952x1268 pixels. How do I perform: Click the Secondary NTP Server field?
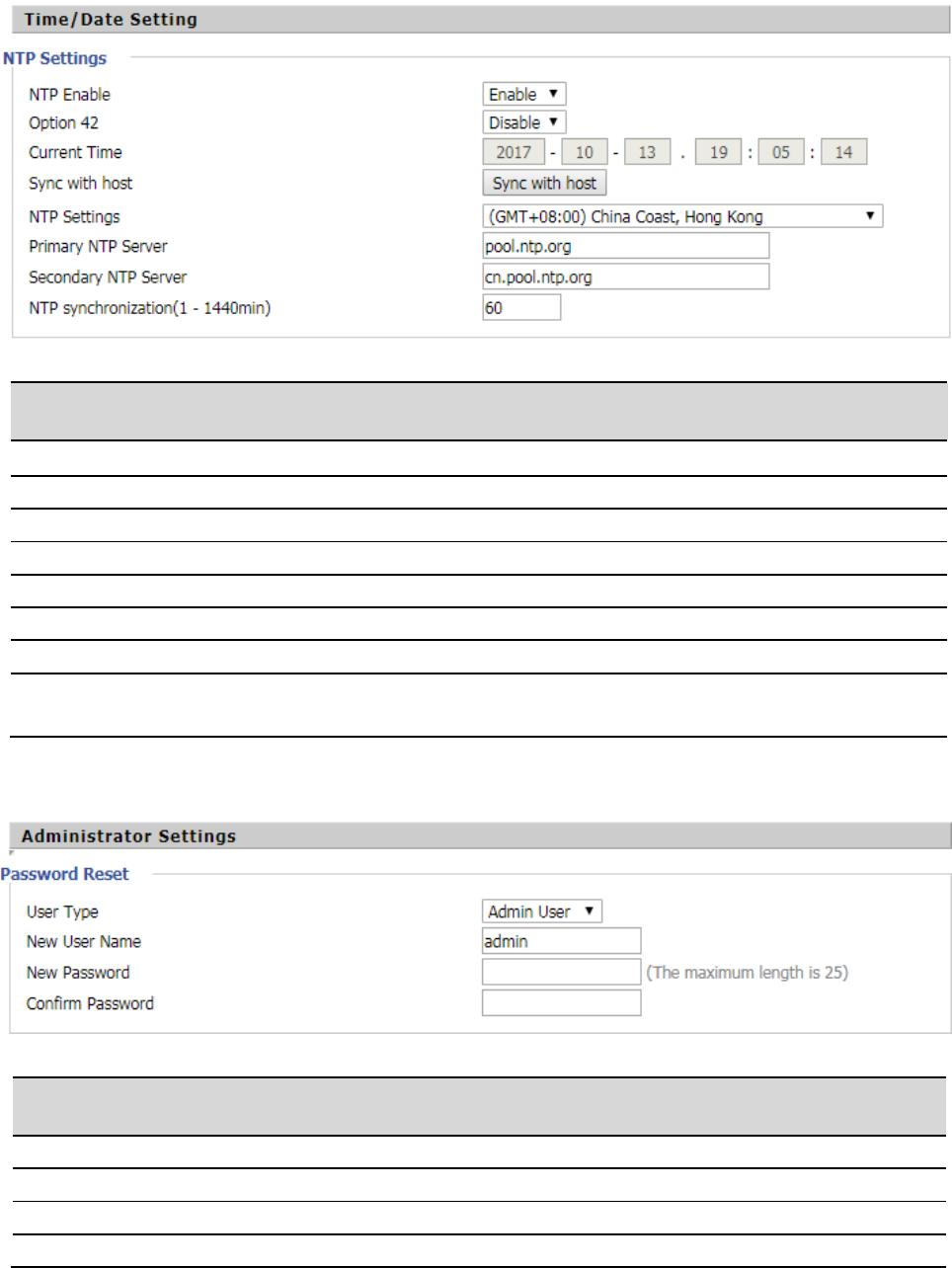click(625, 277)
